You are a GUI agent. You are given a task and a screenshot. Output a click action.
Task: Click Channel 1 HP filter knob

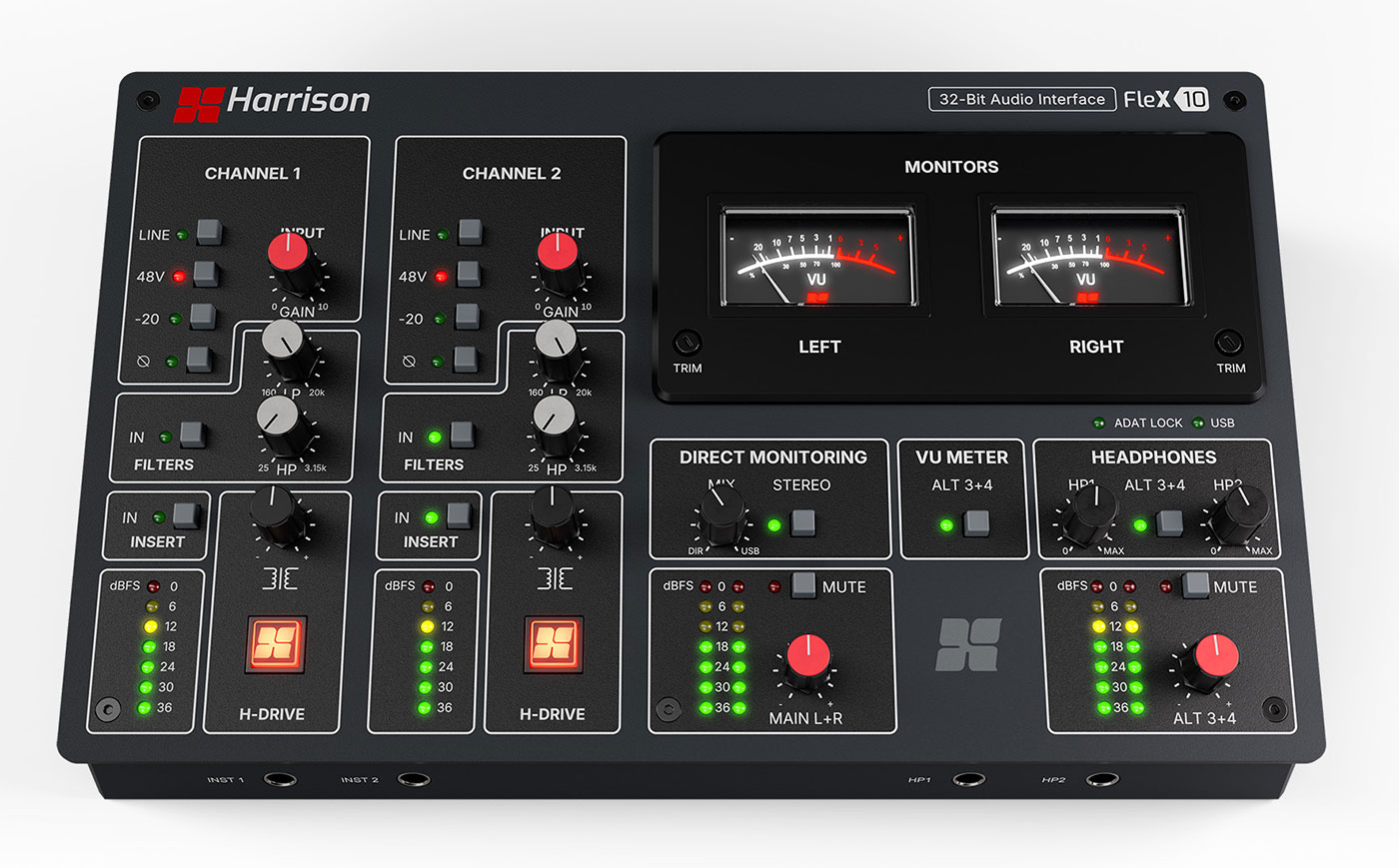tap(282, 426)
